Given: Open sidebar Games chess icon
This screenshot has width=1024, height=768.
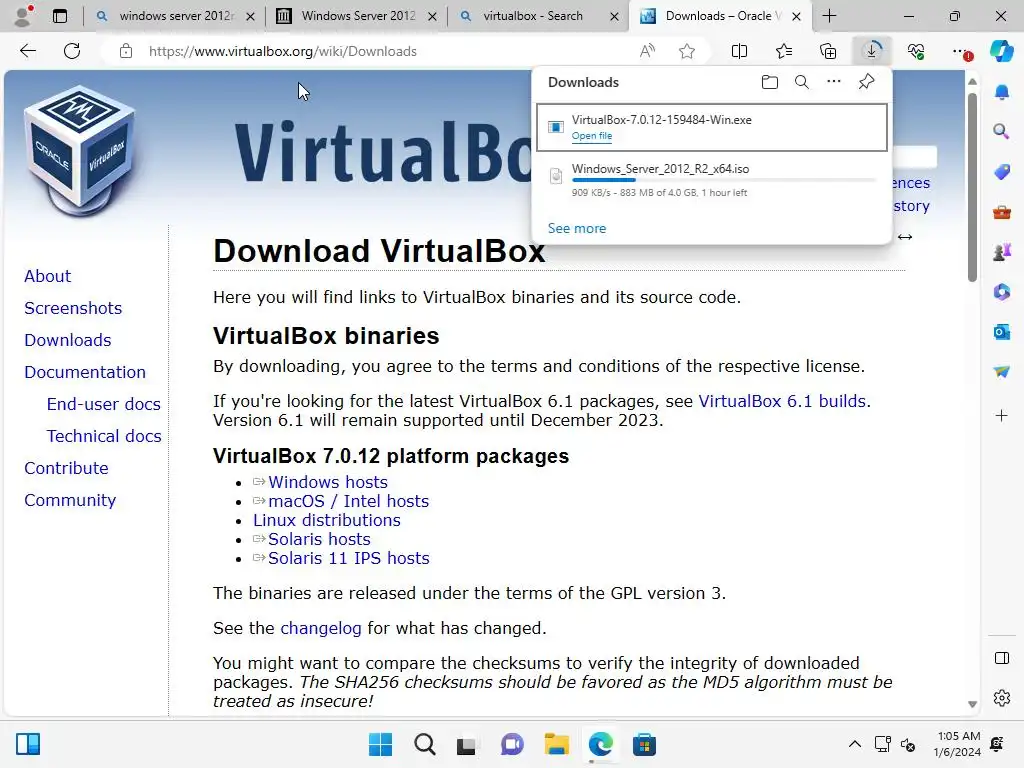Looking at the screenshot, I should click(x=1002, y=252).
